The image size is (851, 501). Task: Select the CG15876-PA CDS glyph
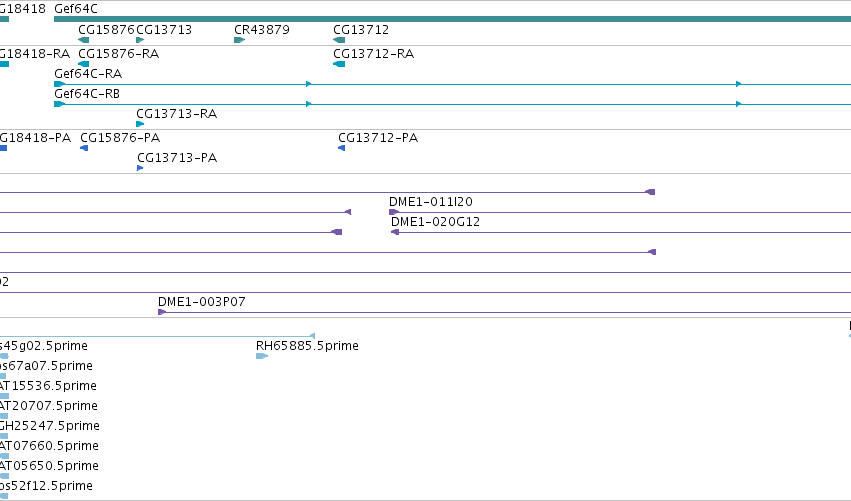point(84,148)
